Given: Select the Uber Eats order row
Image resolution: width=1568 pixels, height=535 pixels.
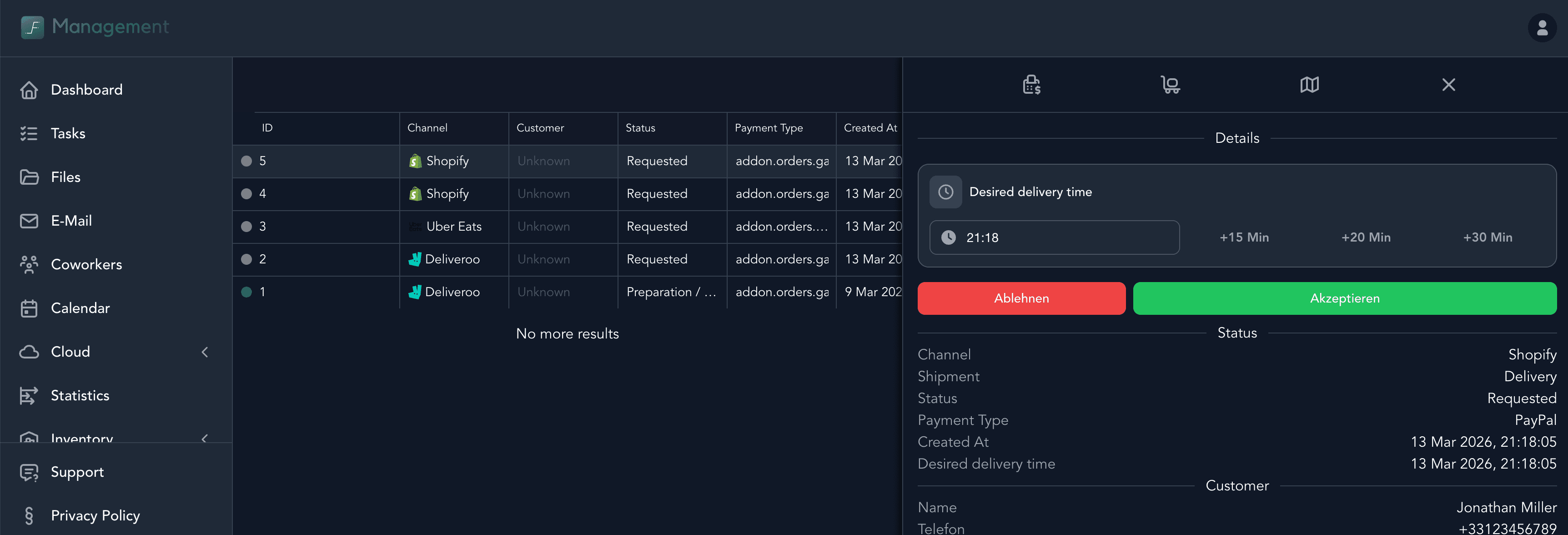Looking at the screenshot, I should (x=567, y=227).
